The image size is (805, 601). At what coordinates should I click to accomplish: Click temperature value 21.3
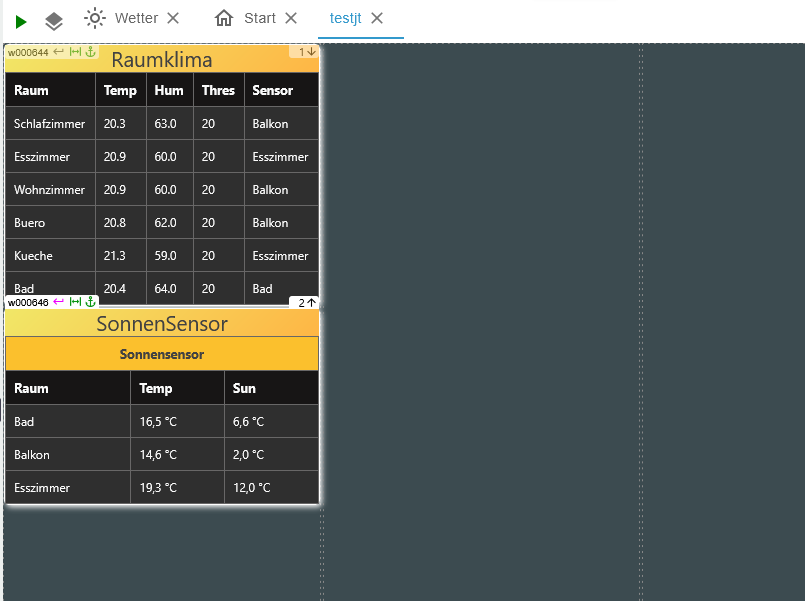coord(114,256)
